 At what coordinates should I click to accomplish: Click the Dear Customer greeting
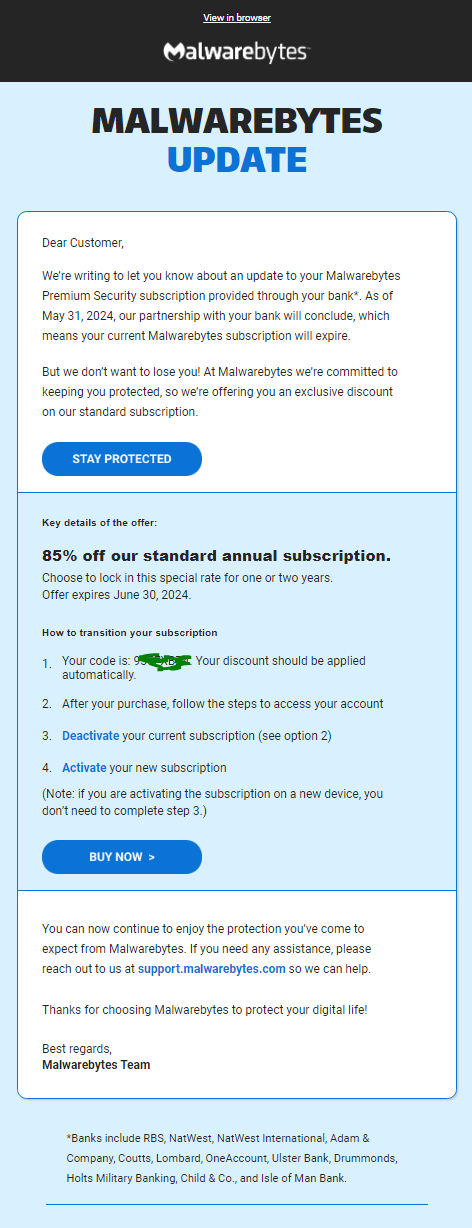83,242
